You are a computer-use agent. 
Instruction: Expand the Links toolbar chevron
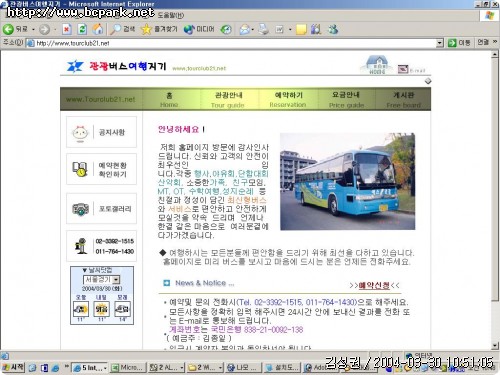click(x=495, y=42)
